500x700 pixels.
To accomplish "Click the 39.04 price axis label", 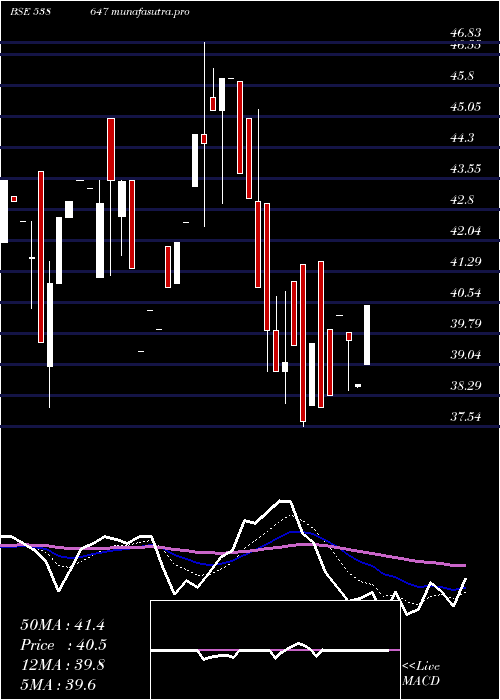I will (x=466, y=355).
